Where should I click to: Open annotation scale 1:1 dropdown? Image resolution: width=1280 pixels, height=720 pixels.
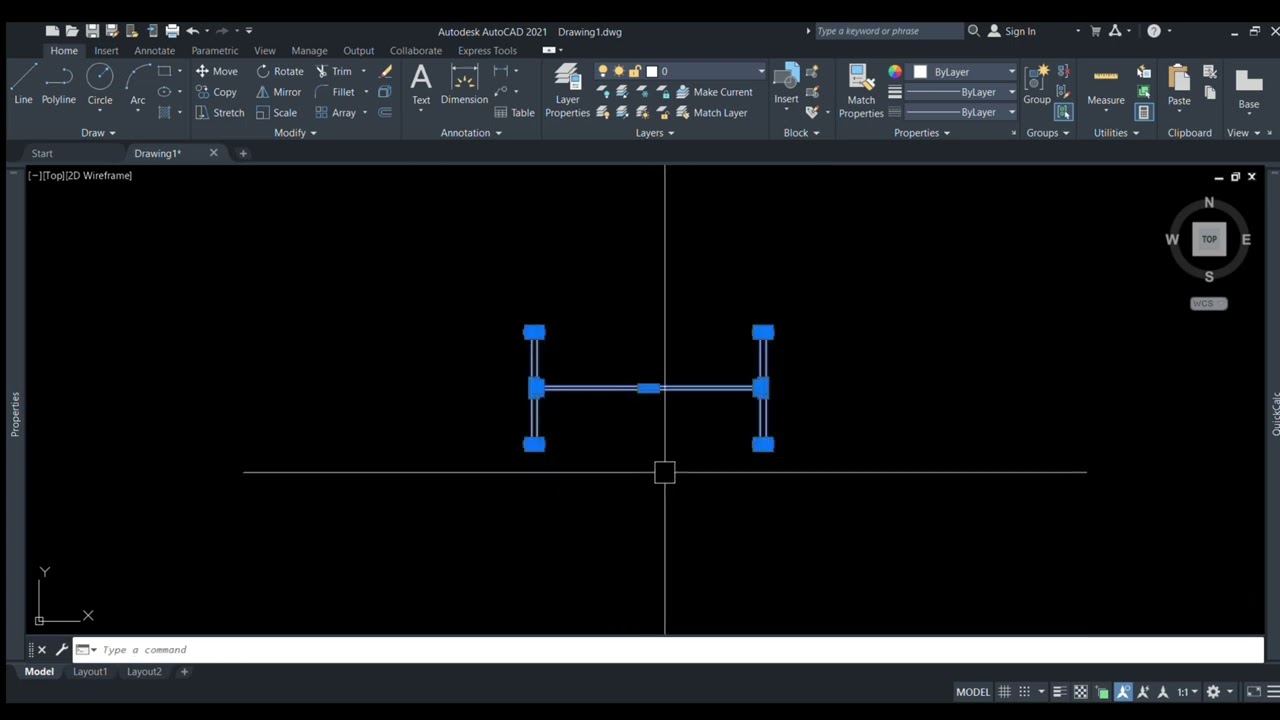pos(1187,692)
